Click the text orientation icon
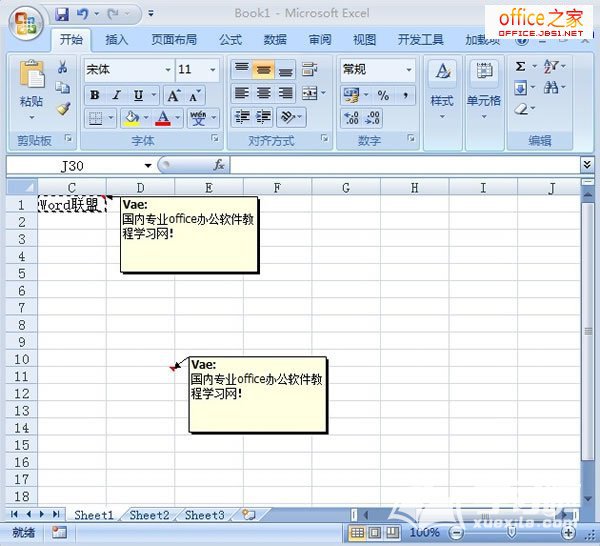 click(x=288, y=117)
